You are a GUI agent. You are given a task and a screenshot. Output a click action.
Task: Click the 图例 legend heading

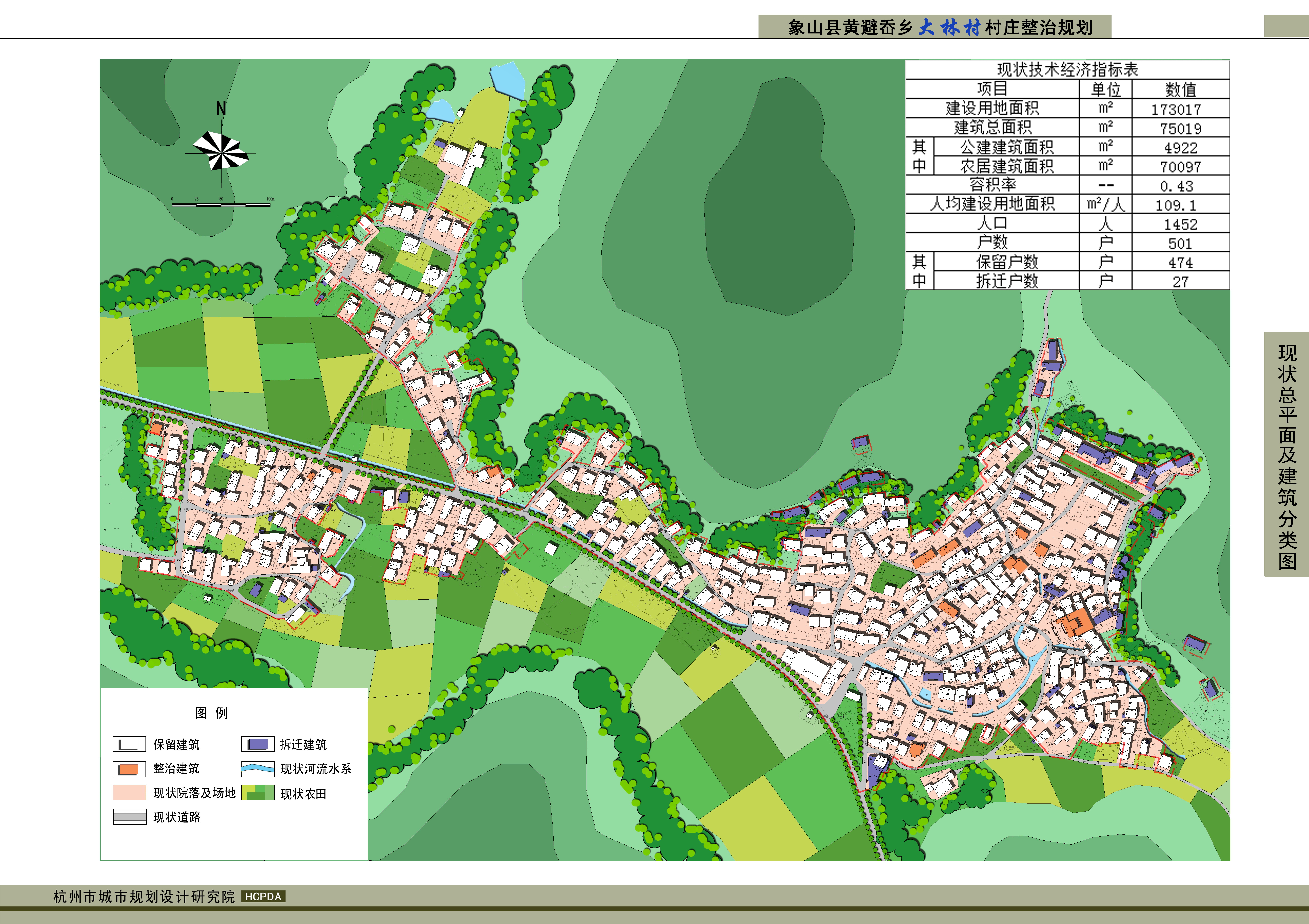pos(211,713)
